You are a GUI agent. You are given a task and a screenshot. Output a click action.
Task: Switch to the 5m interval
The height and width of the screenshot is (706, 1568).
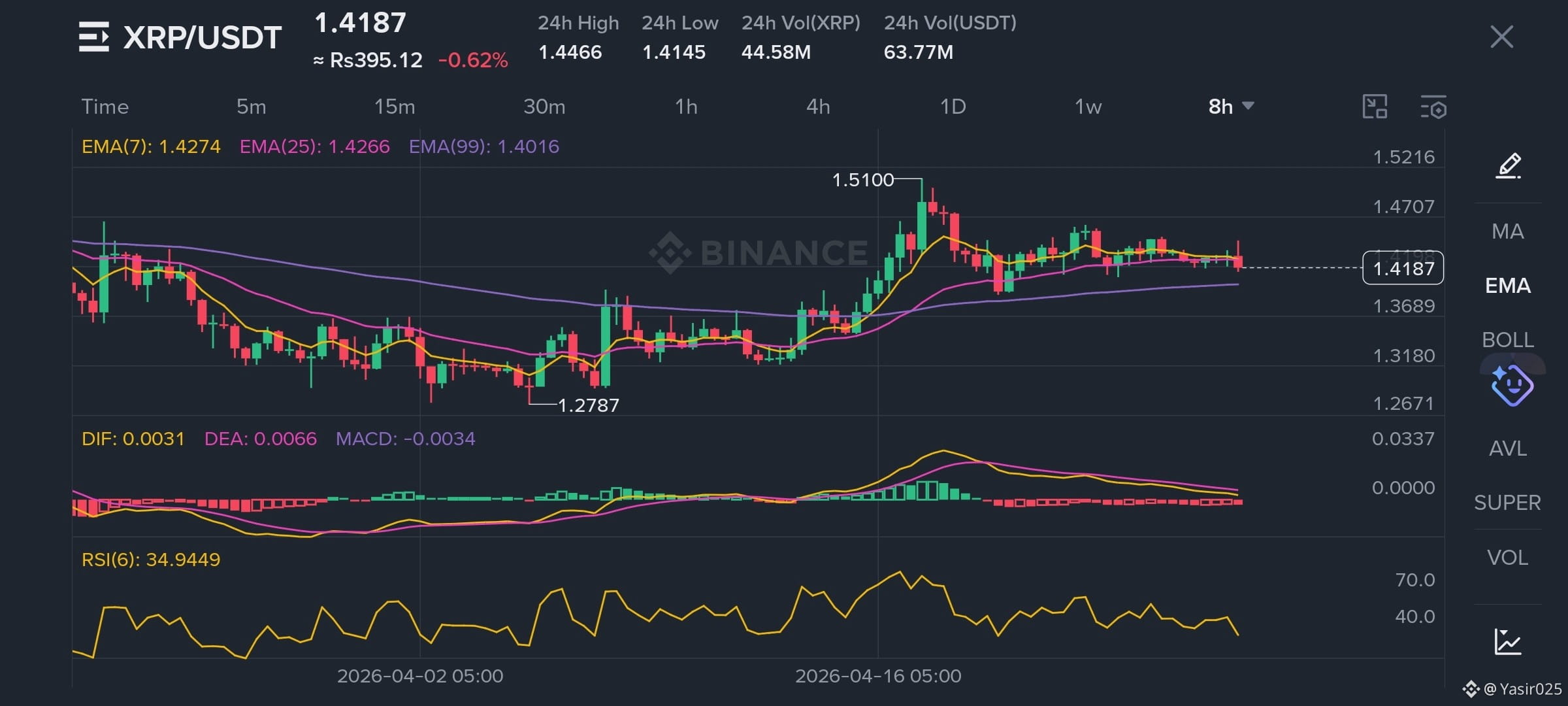click(251, 107)
